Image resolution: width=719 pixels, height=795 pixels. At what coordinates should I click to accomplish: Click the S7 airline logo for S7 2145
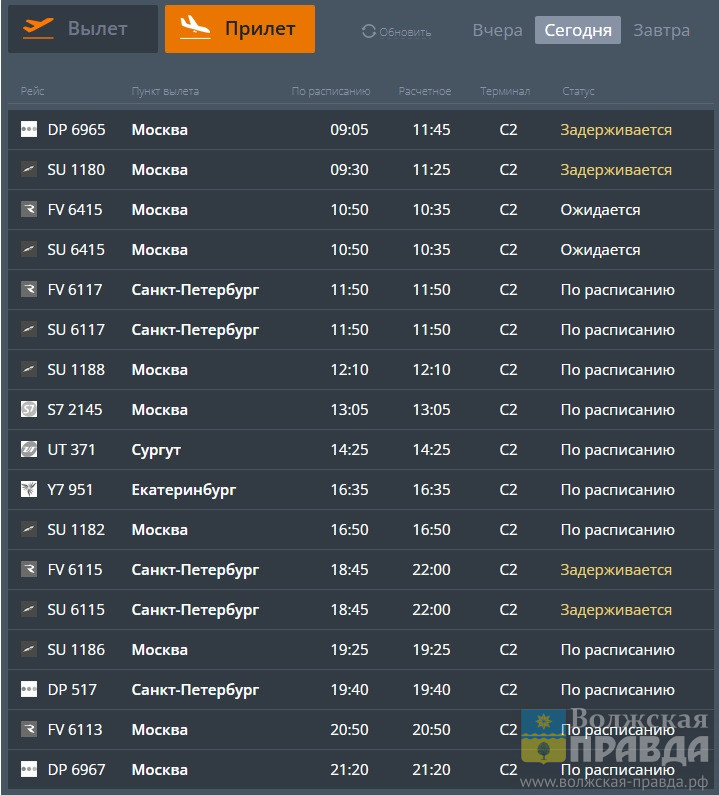pos(28,409)
